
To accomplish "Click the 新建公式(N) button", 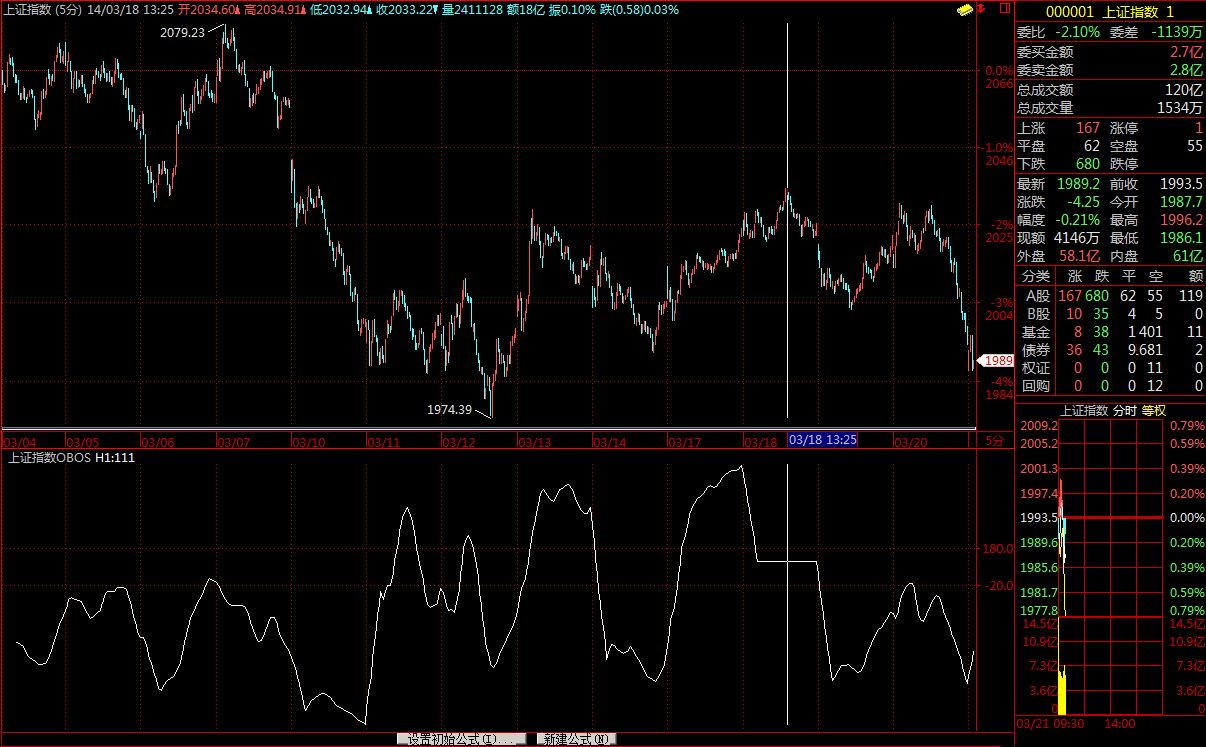I will coord(575,739).
